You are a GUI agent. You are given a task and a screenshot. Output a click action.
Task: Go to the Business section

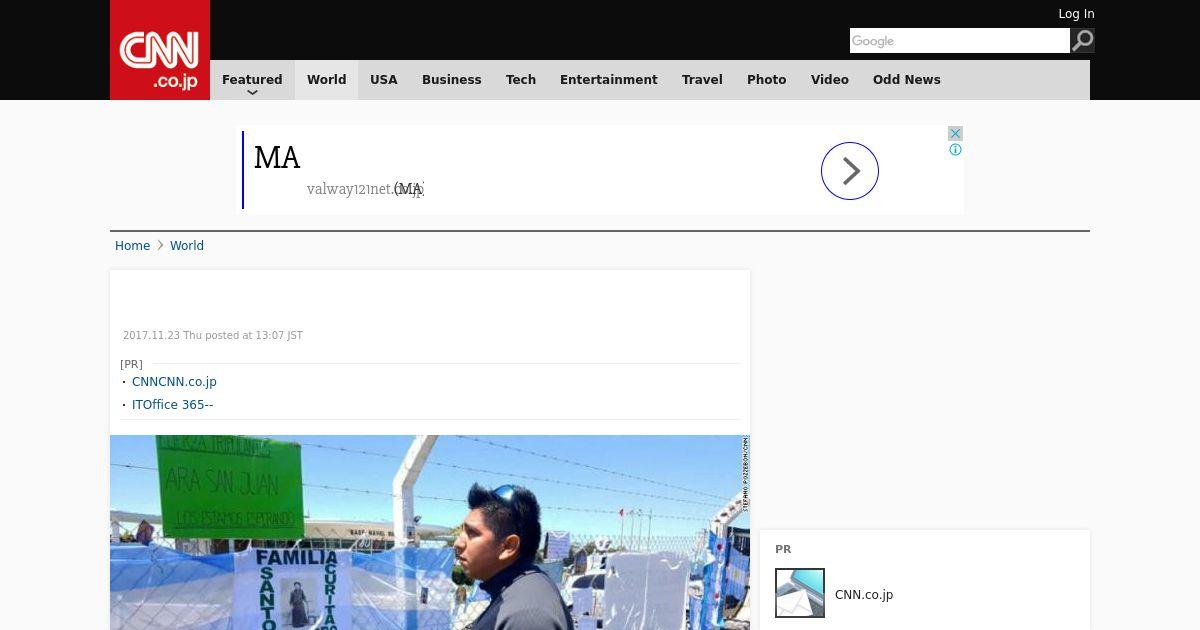click(x=452, y=80)
